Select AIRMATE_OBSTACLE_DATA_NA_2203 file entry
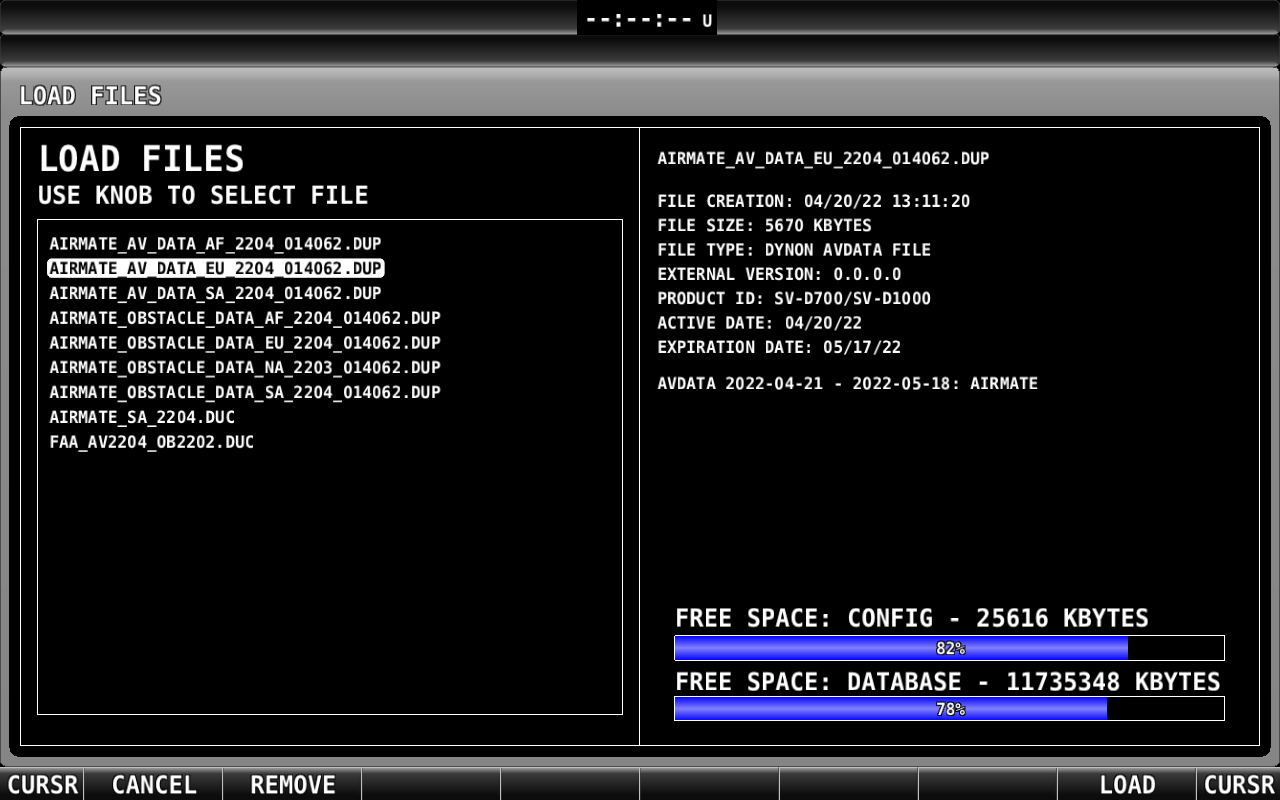This screenshot has width=1280, height=800. [x=245, y=368]
